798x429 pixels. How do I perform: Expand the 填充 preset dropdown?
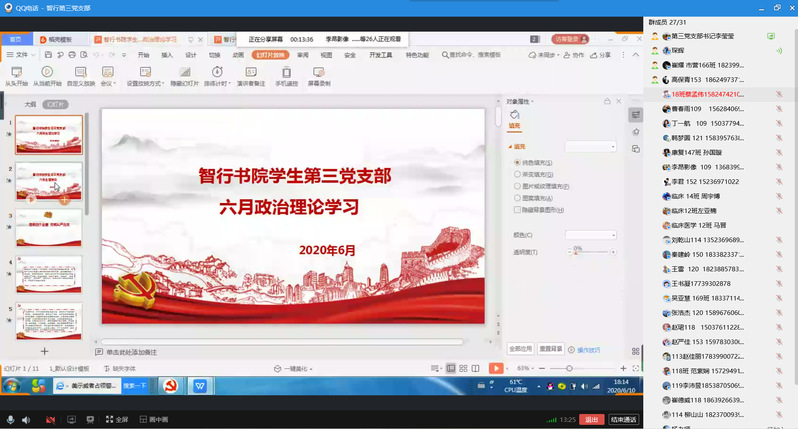pyautogui.click(x=592, y=146)
